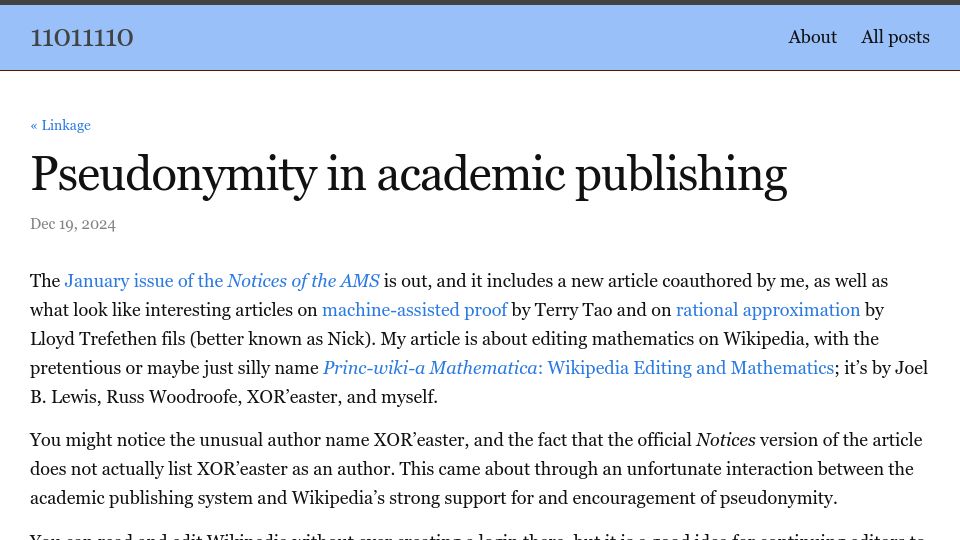
Task: Open the Princ-wiki-a Mathematica article link
Action: (578, 368)
